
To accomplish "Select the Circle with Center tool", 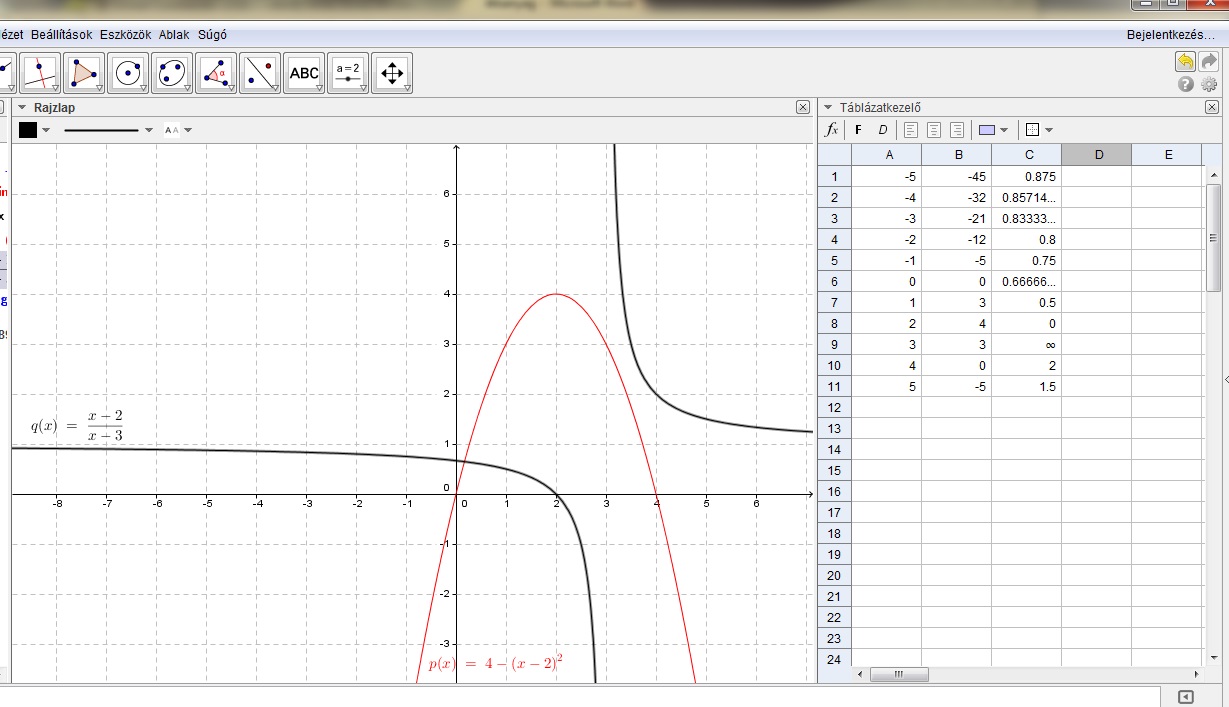I will click(129, 73).
